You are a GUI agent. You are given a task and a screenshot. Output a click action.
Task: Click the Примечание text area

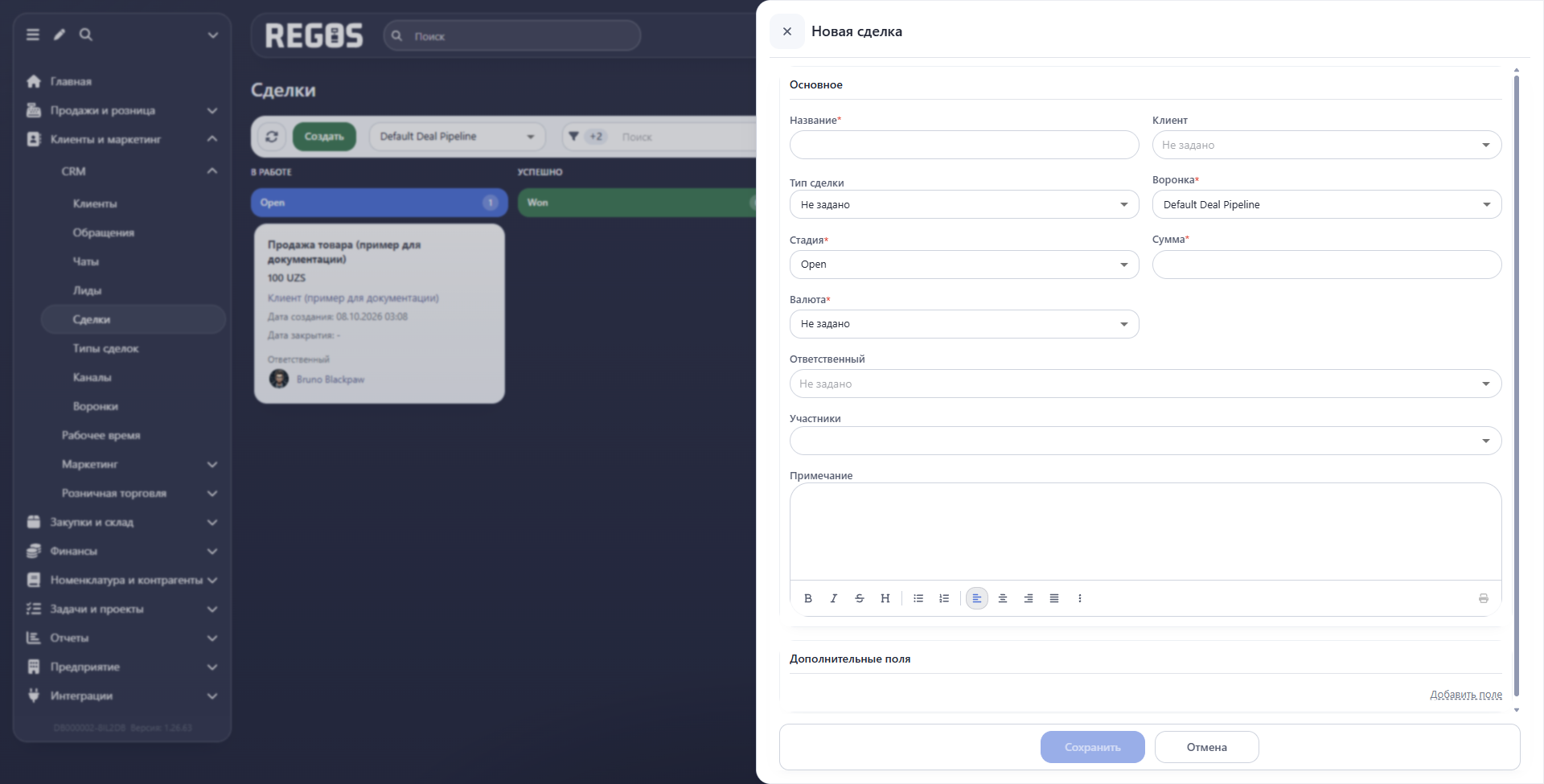click(x=1145, y=532)
